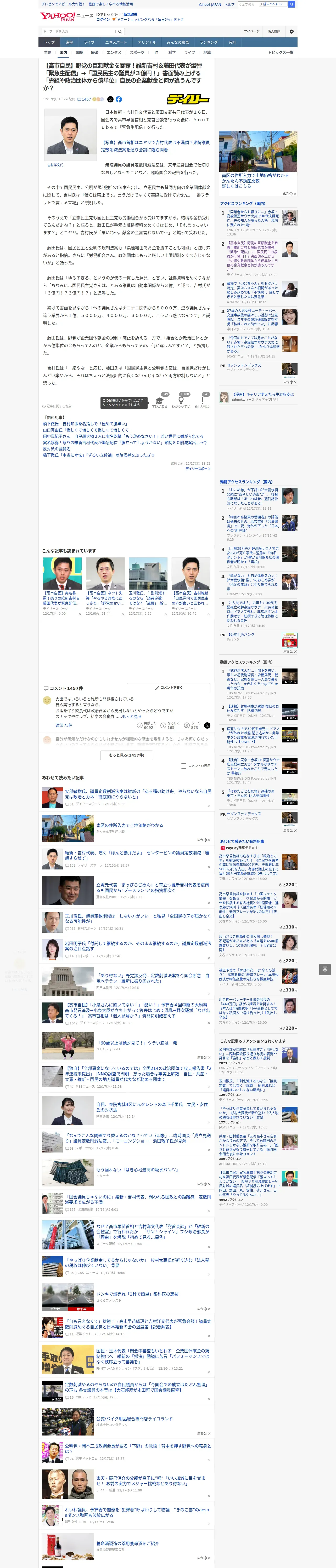Image resolution: width=336 pixels, height=1568 pixels.
Task: Select the 経済 category
Action: coord(94,52)
